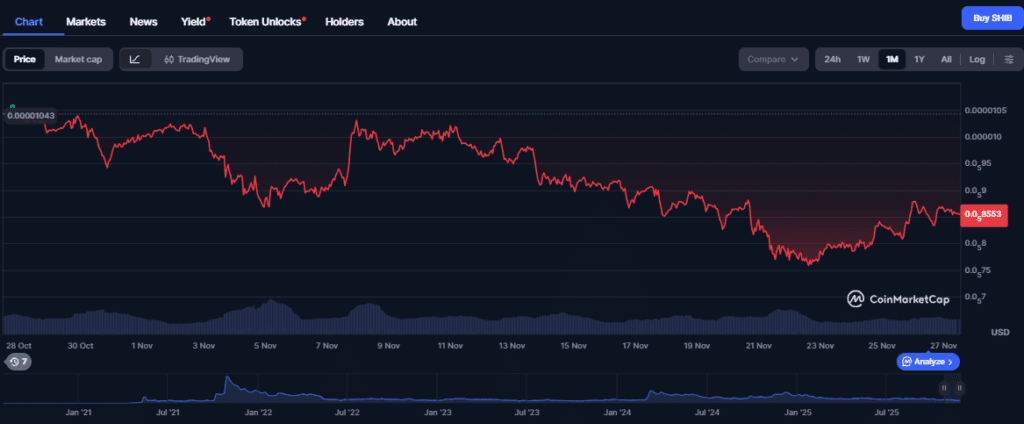Image resolution: width=1024 pixels, height=424 pixels.
Task: Click the events clock badge showing 7
Action: (x=18, y=362)
